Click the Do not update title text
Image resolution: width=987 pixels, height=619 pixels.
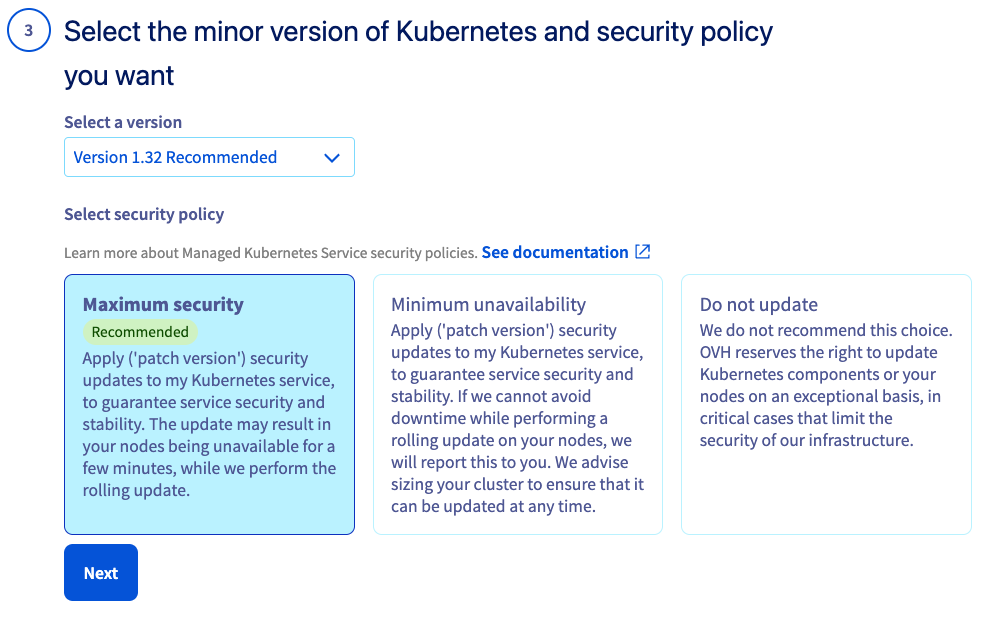[759, 304]
